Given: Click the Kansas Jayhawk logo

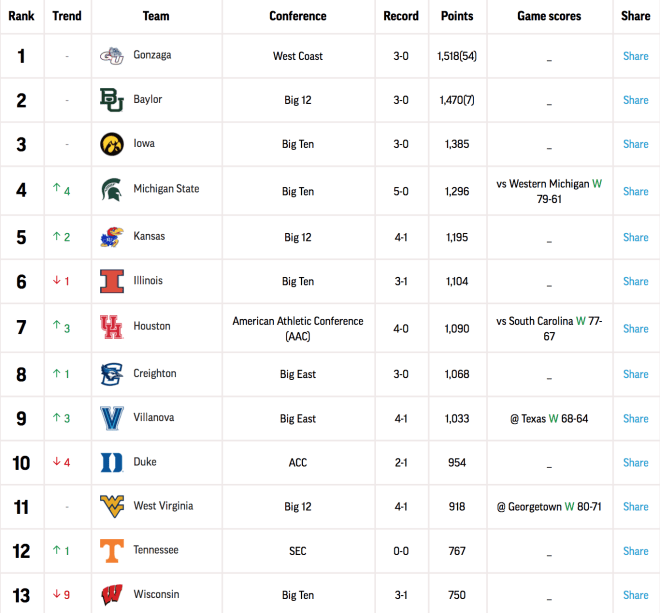Looking at the screenshot, I should pos(112,237).
